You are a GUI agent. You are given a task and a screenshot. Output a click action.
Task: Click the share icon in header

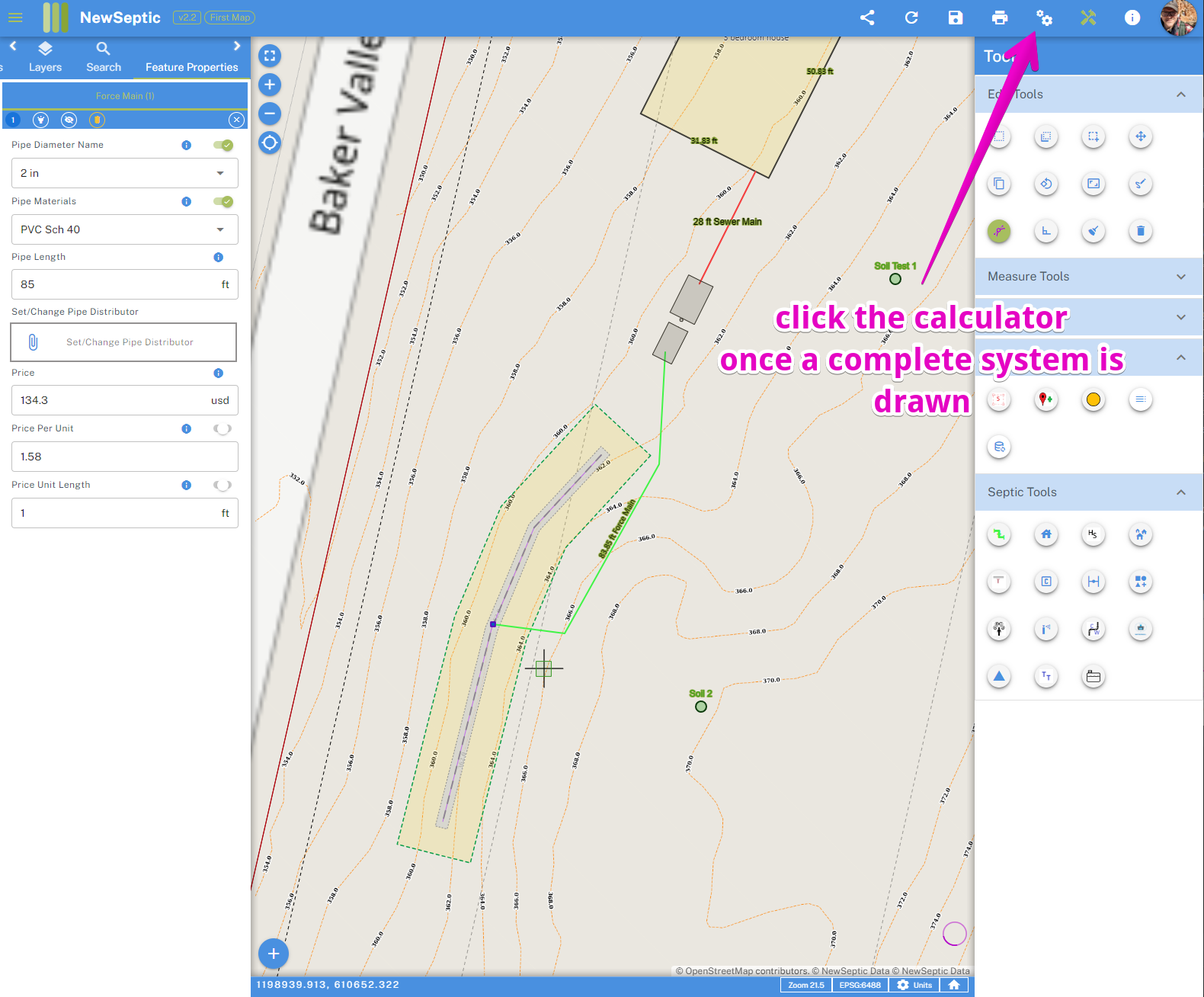(x=867, y=18)
